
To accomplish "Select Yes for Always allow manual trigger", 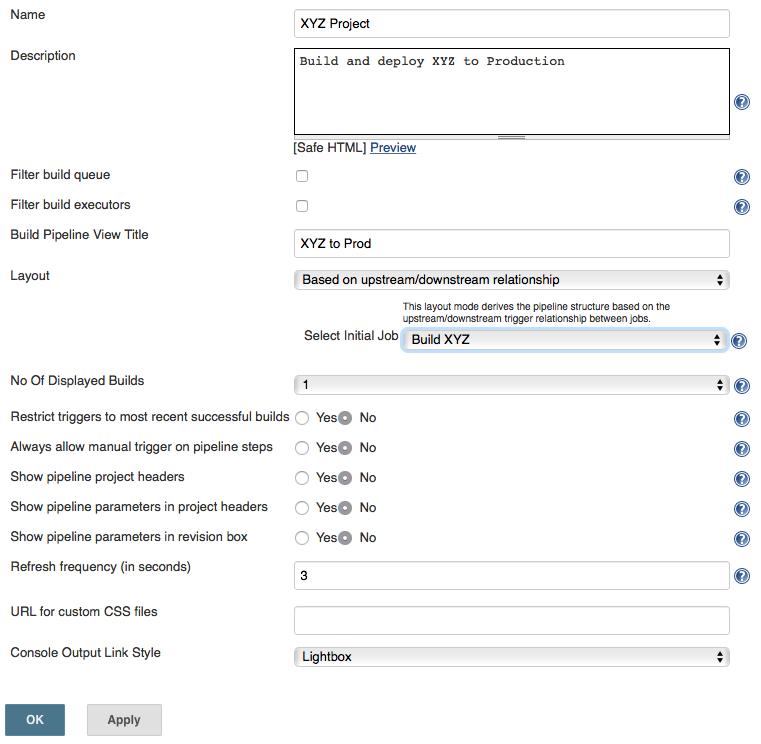I will click(302, 447).
